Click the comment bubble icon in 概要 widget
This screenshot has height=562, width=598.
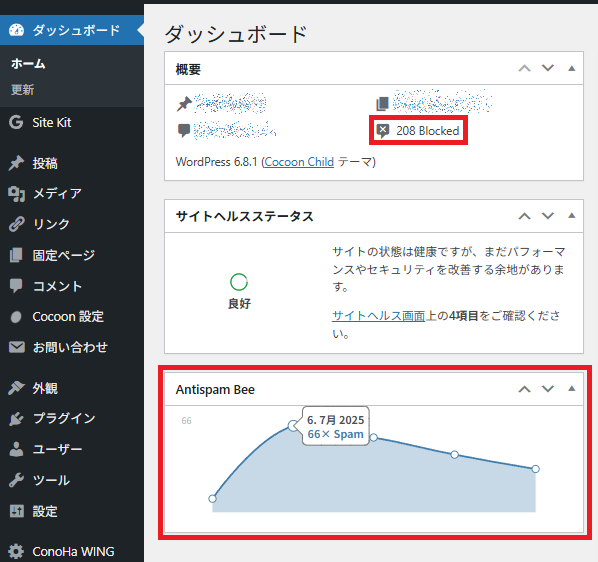point(184,130)
